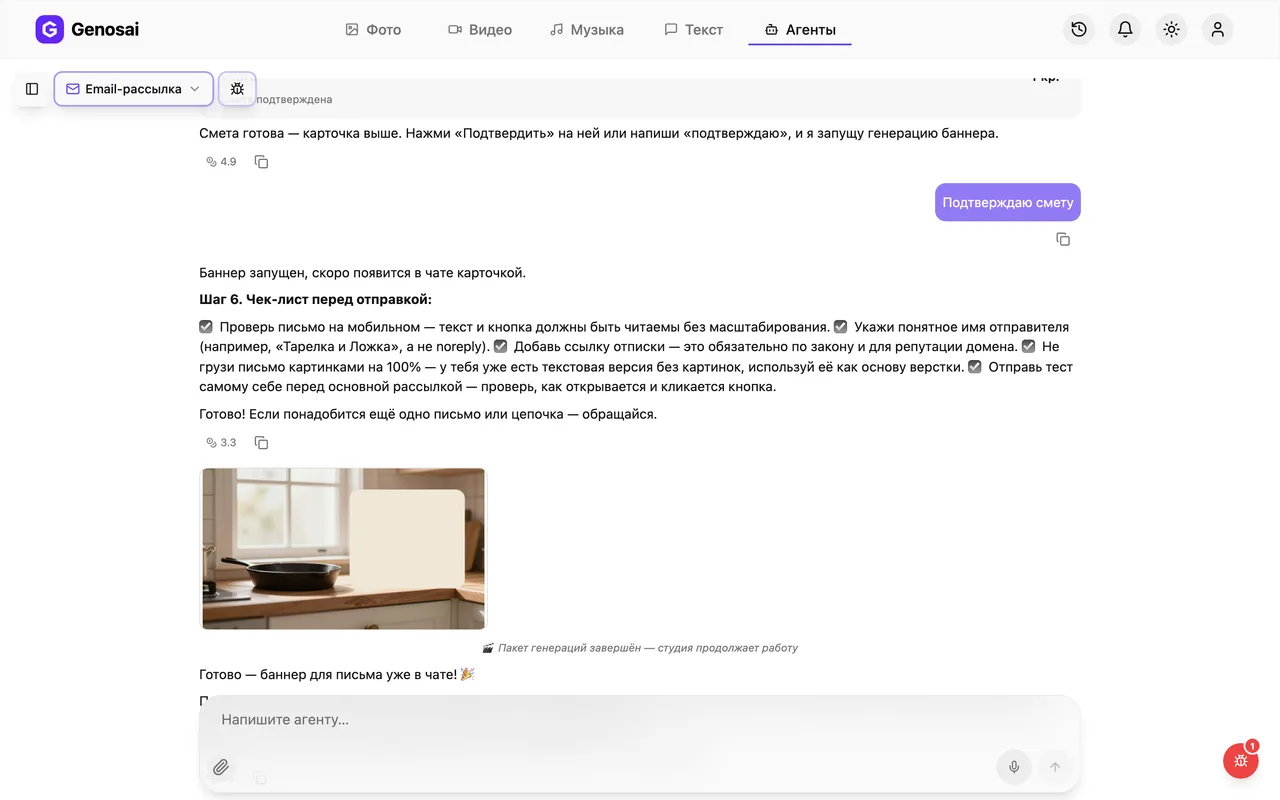This screenshot has width=1280, height=800.
Task: Focus the «Напишите агенту...» input field
Action: coord(640,720)
